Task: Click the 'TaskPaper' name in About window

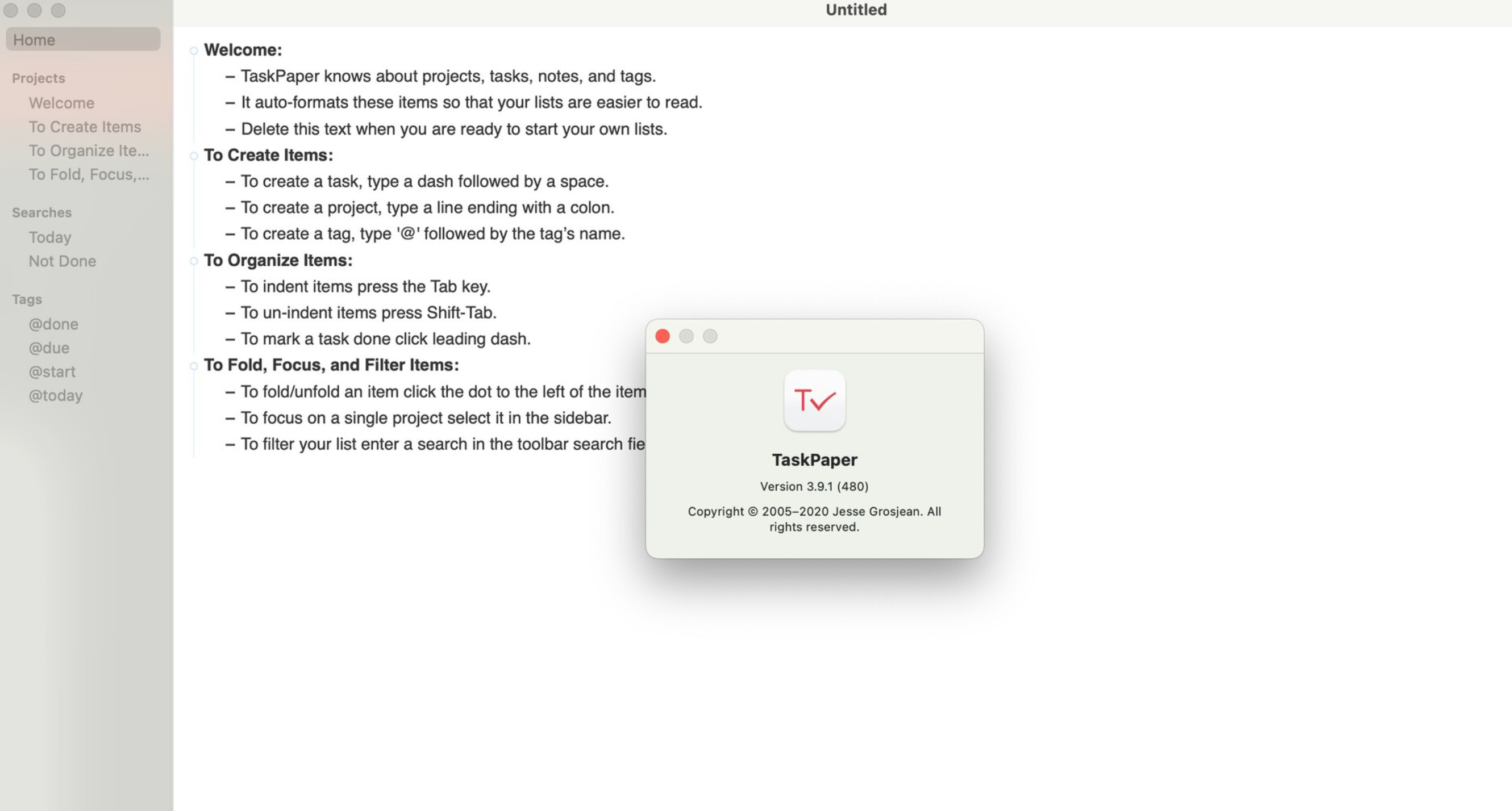Action: pos(815,459)
